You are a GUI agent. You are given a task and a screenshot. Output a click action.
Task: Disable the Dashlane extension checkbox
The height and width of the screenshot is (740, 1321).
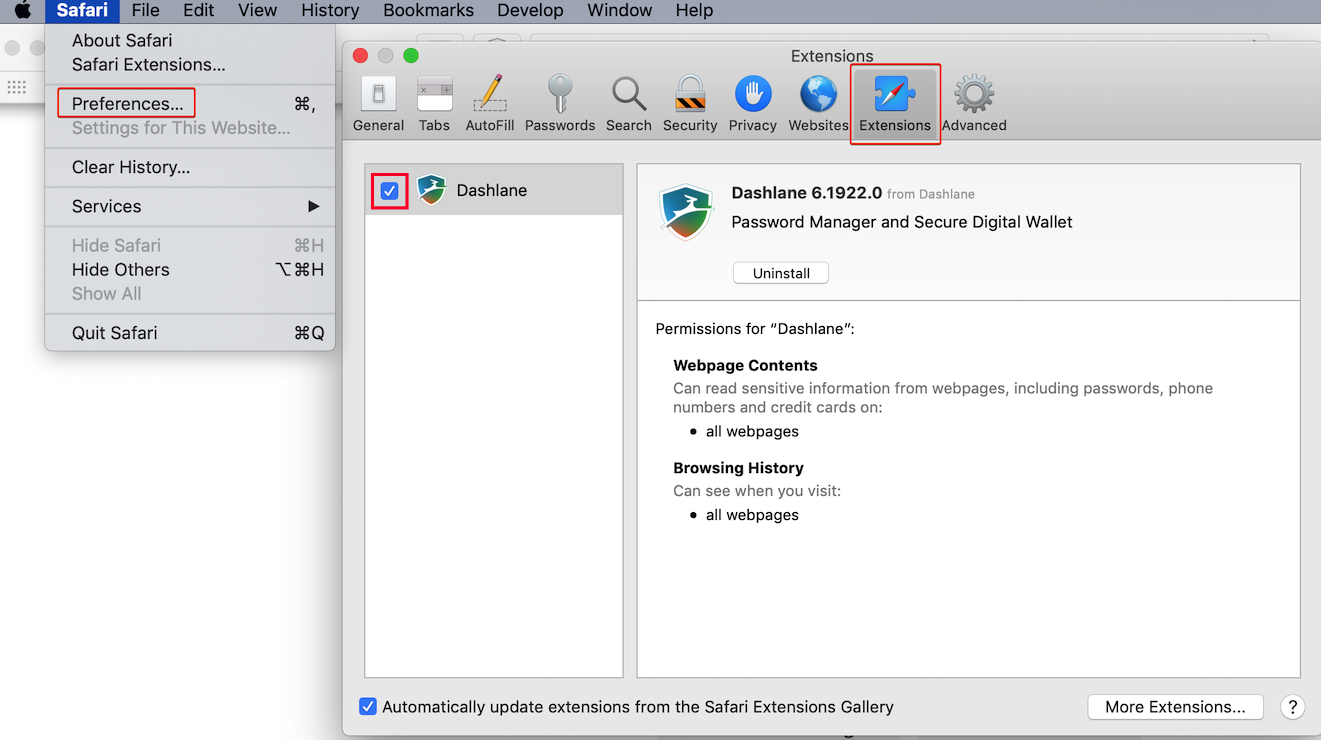(389, 190)
